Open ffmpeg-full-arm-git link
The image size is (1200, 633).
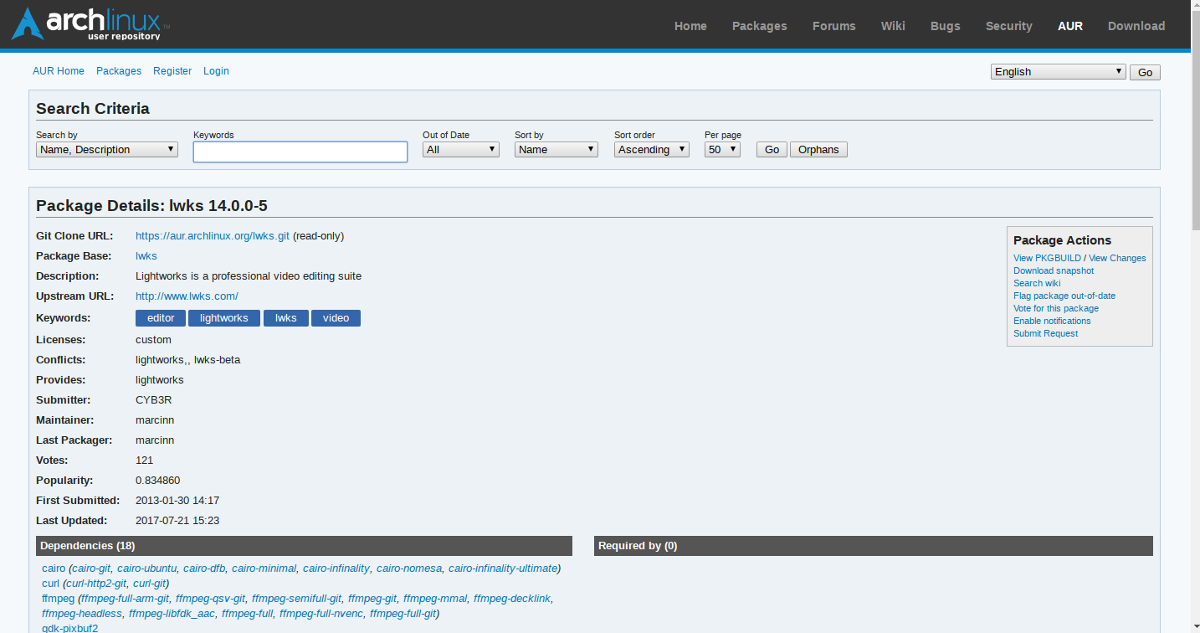point(125,598)
